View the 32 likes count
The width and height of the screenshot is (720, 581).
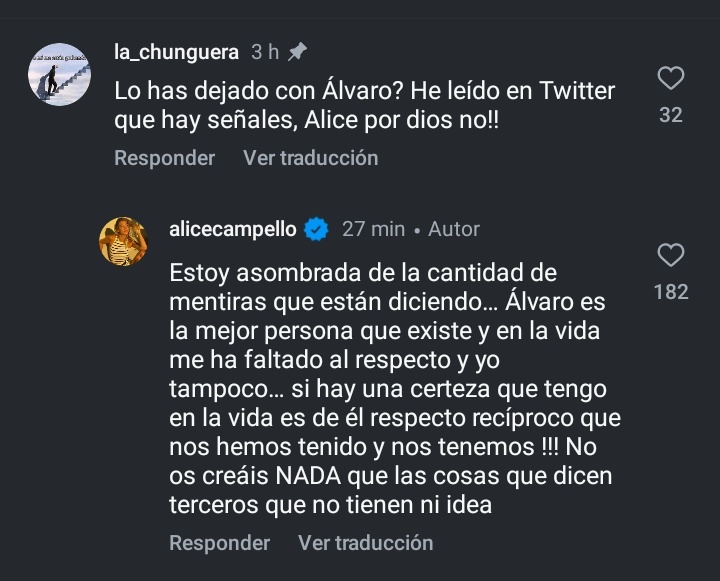(671, 115)
